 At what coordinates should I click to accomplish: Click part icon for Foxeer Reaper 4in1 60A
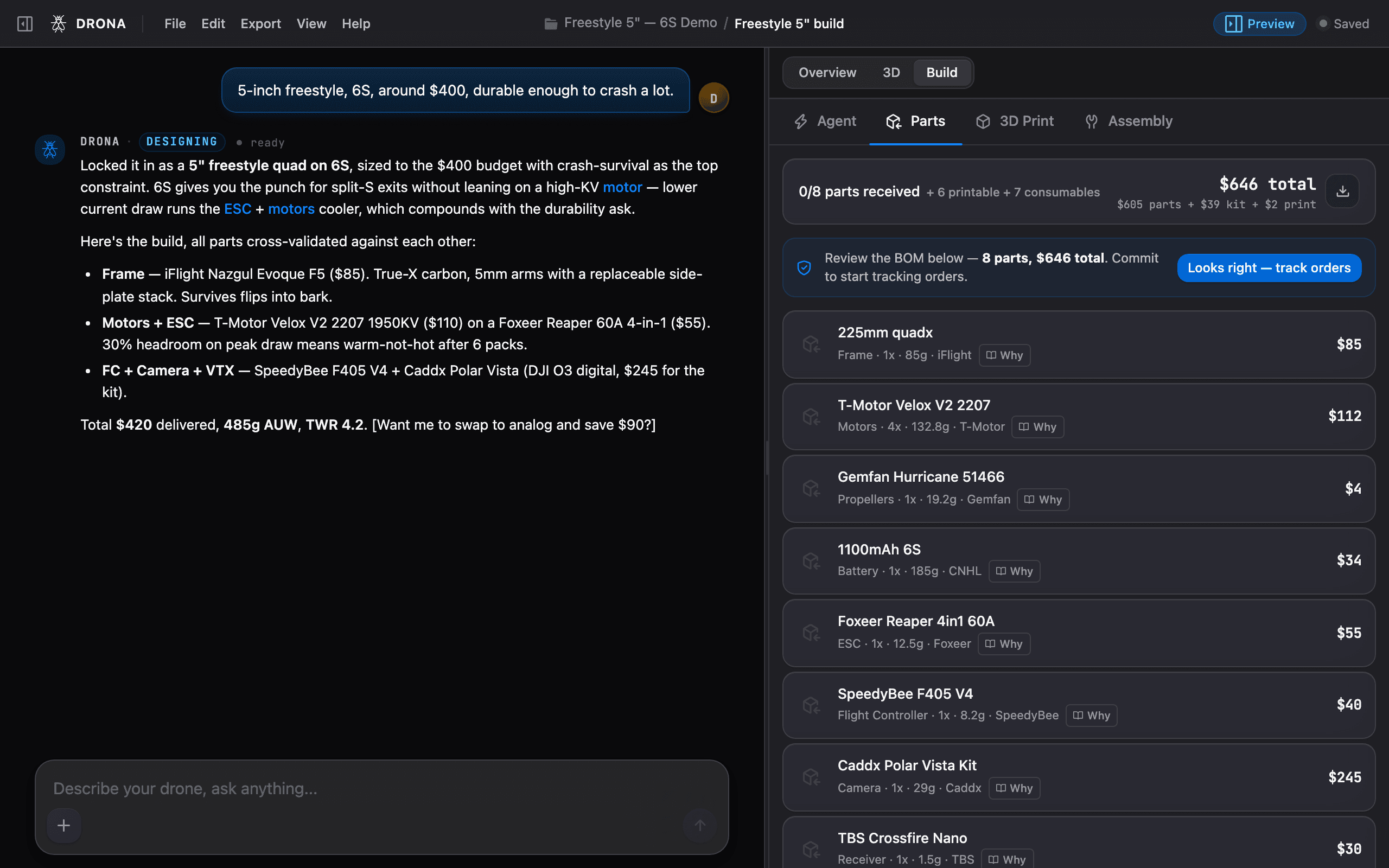coord(811,633)
